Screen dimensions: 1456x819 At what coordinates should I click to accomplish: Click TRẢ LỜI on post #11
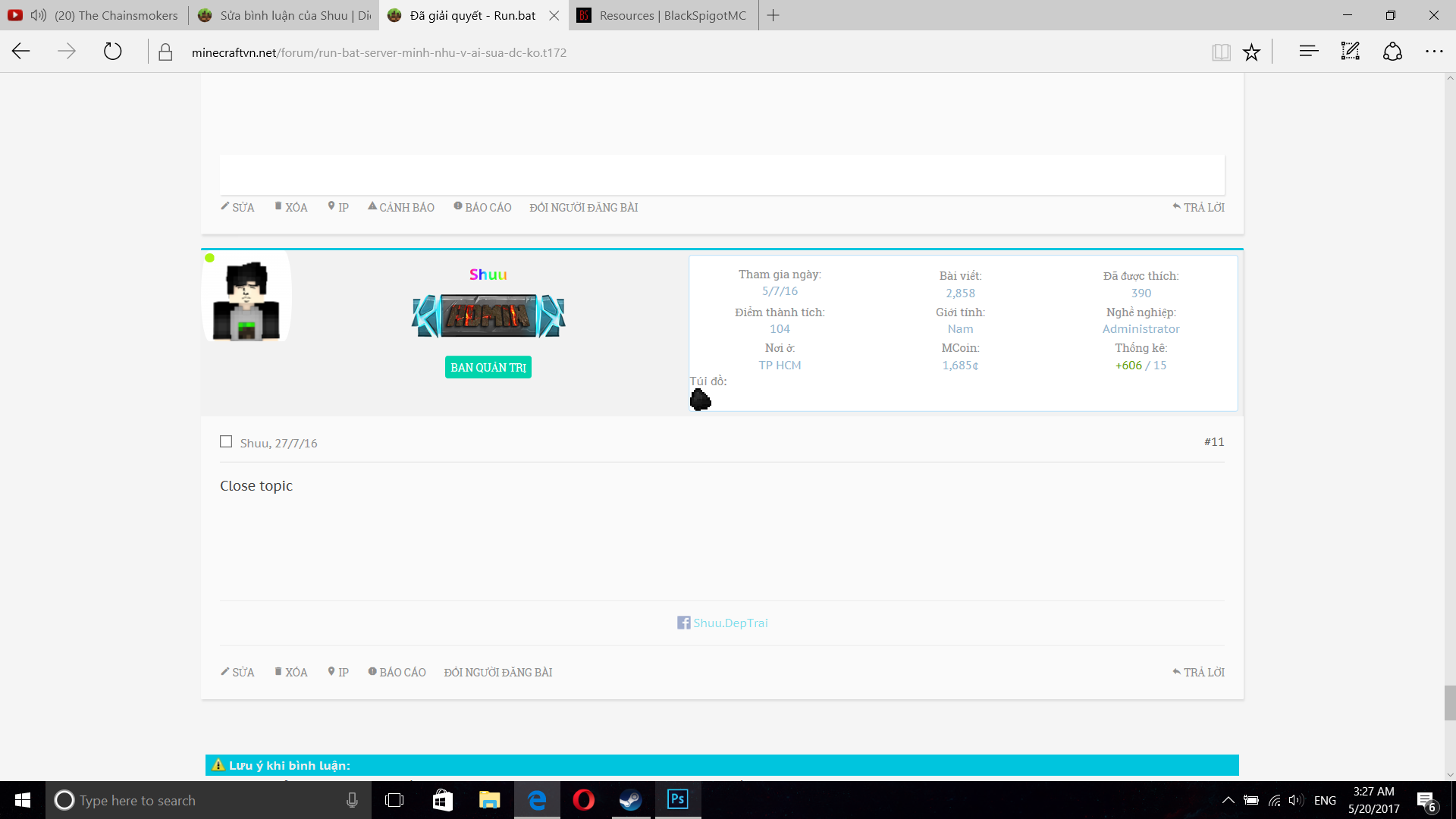[1198, 672]
